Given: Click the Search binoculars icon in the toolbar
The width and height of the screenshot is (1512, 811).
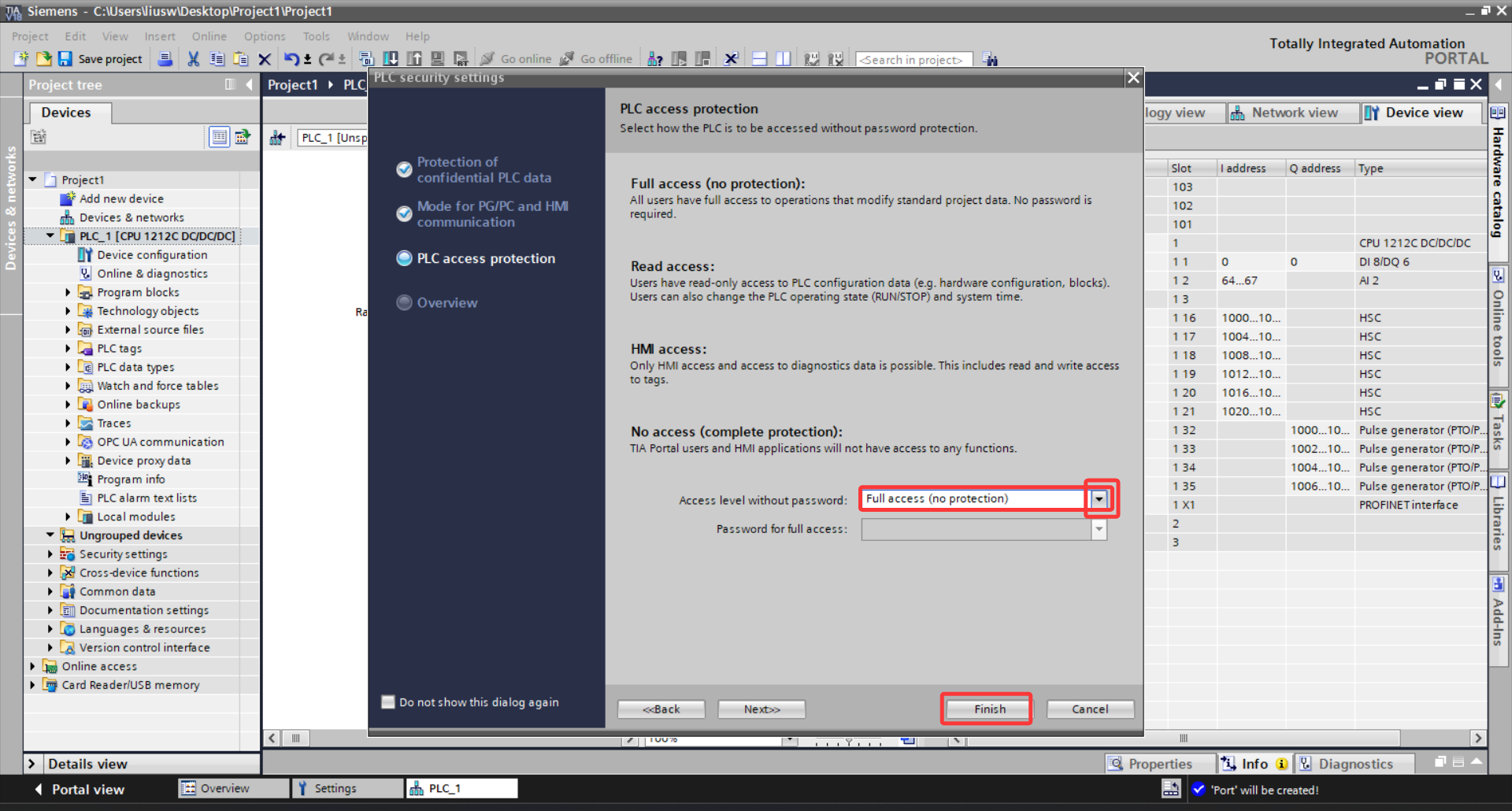Looking at the screenshot, I should [991, 59].
